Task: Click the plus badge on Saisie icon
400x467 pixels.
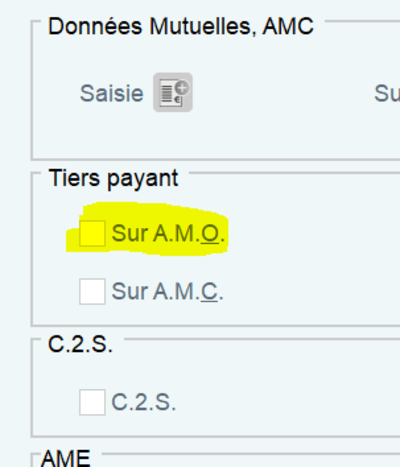Action: [x=182, y=88]
